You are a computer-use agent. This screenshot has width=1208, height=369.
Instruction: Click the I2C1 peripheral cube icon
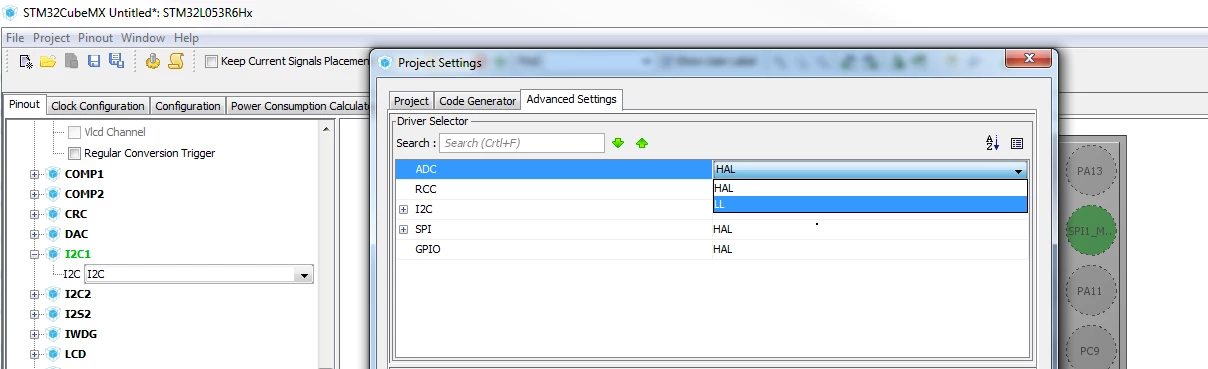click(53, 254)
